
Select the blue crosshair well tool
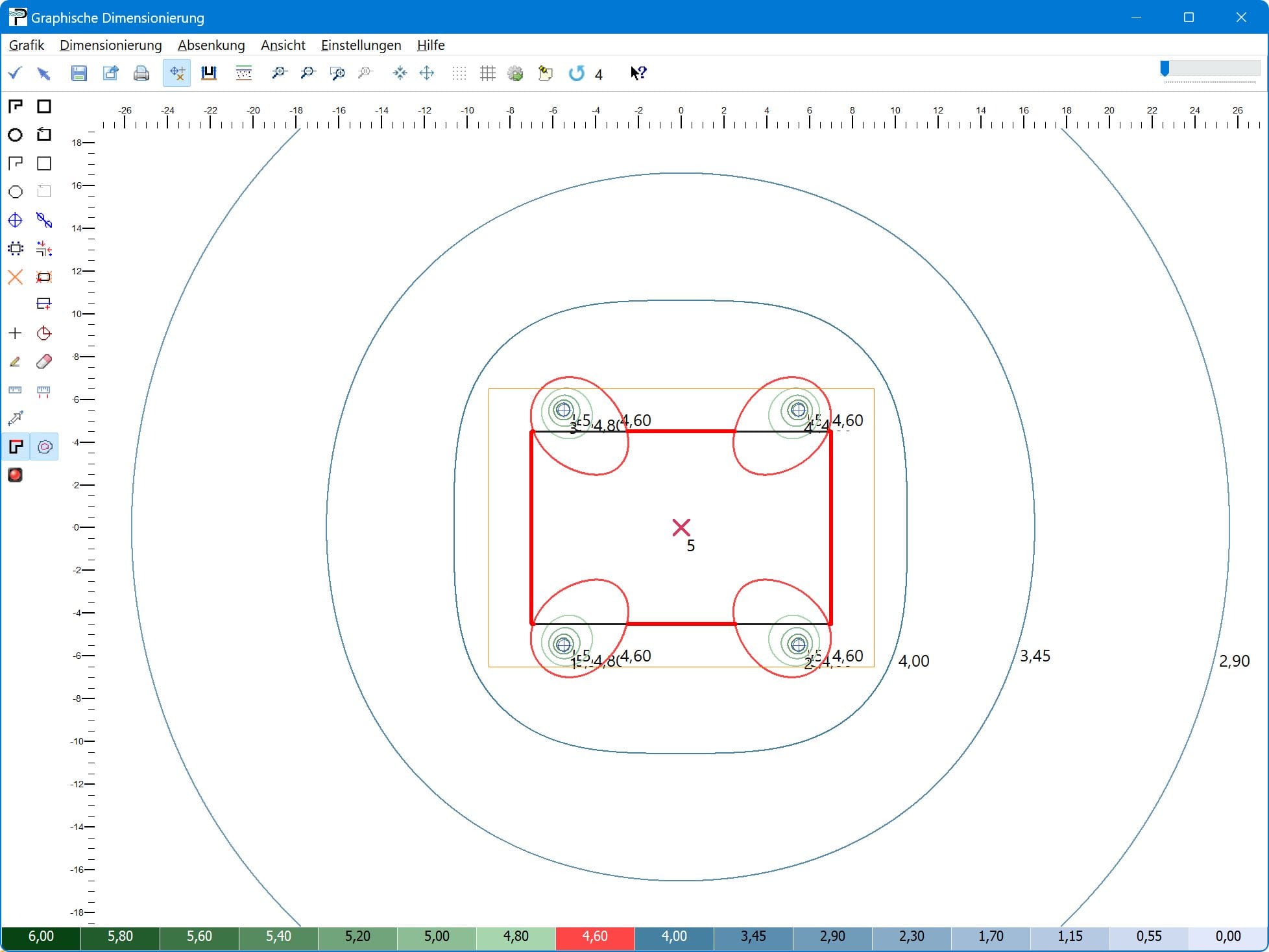(x=15, y=220)
